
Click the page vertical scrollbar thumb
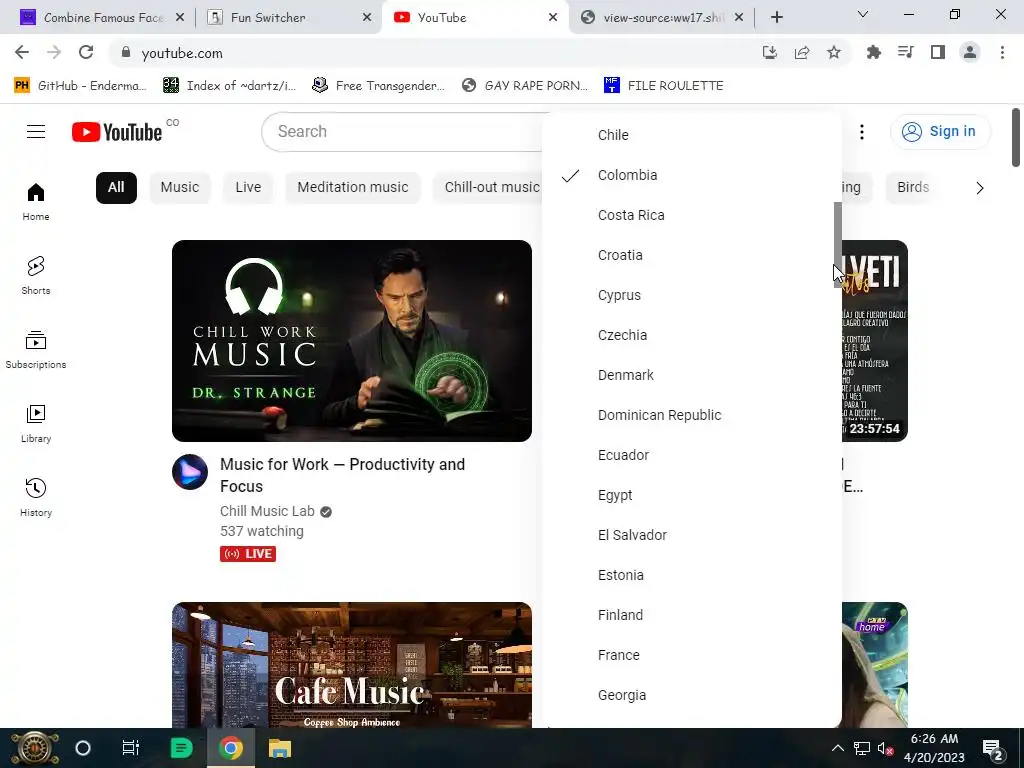[x=1016, y=137]
